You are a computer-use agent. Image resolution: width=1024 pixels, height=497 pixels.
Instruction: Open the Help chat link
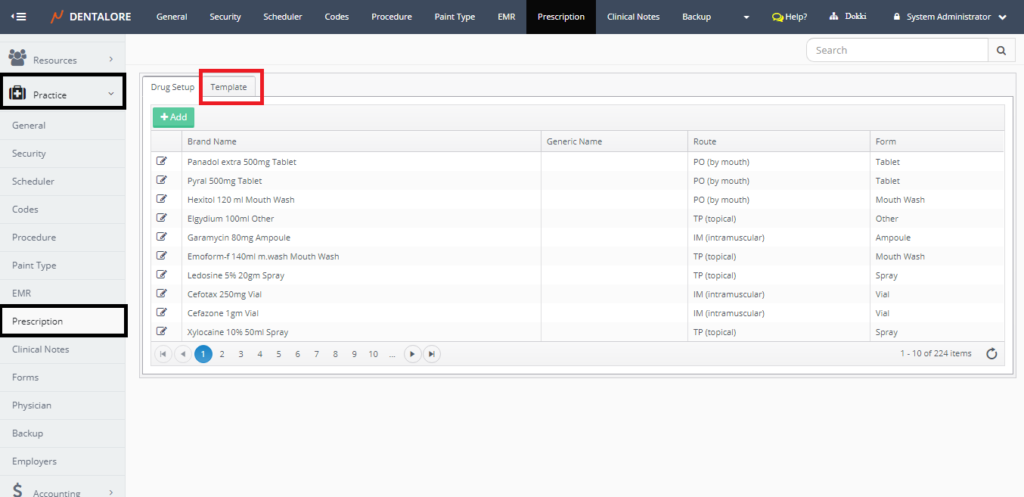[789, 17]
